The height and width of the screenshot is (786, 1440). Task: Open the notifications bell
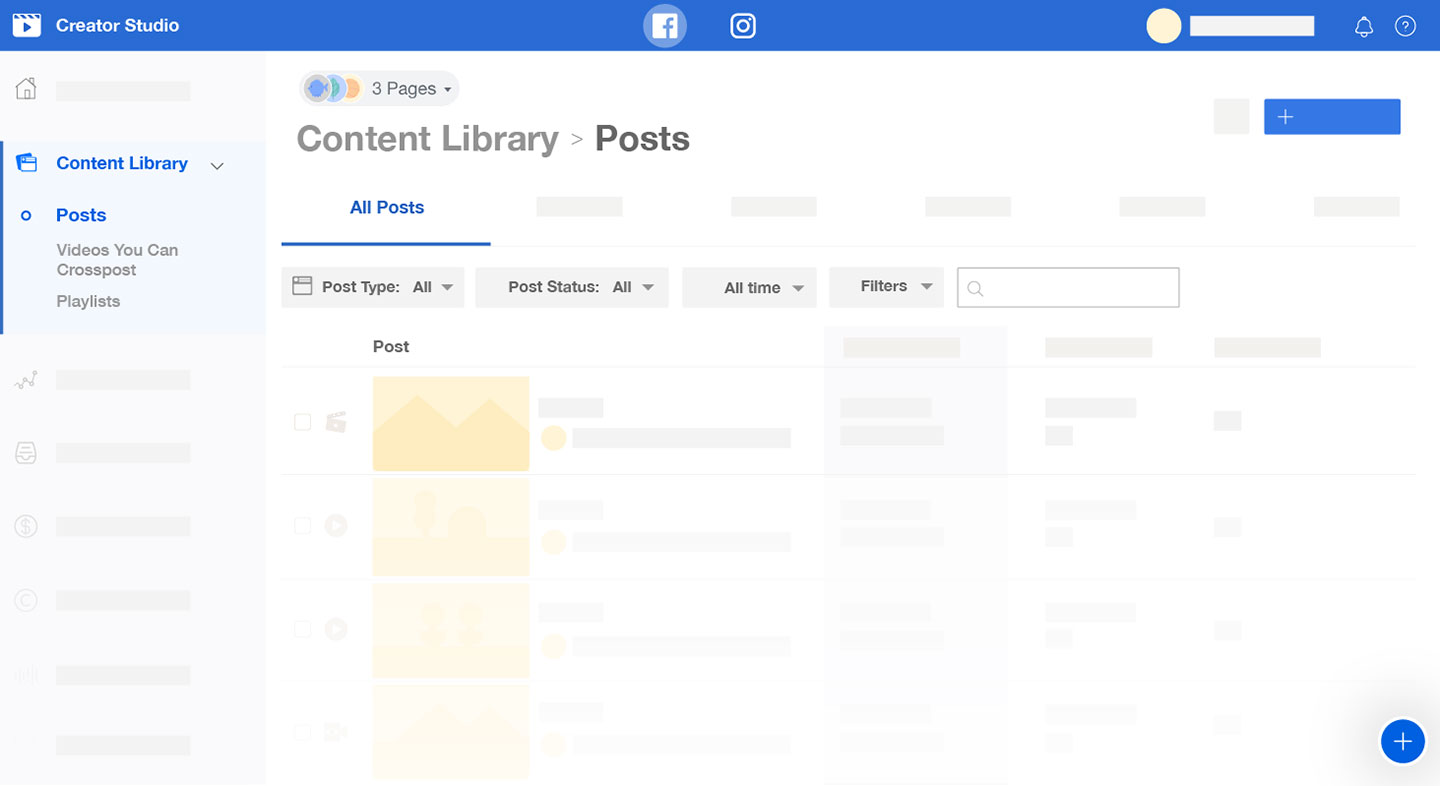point(1363,26)
